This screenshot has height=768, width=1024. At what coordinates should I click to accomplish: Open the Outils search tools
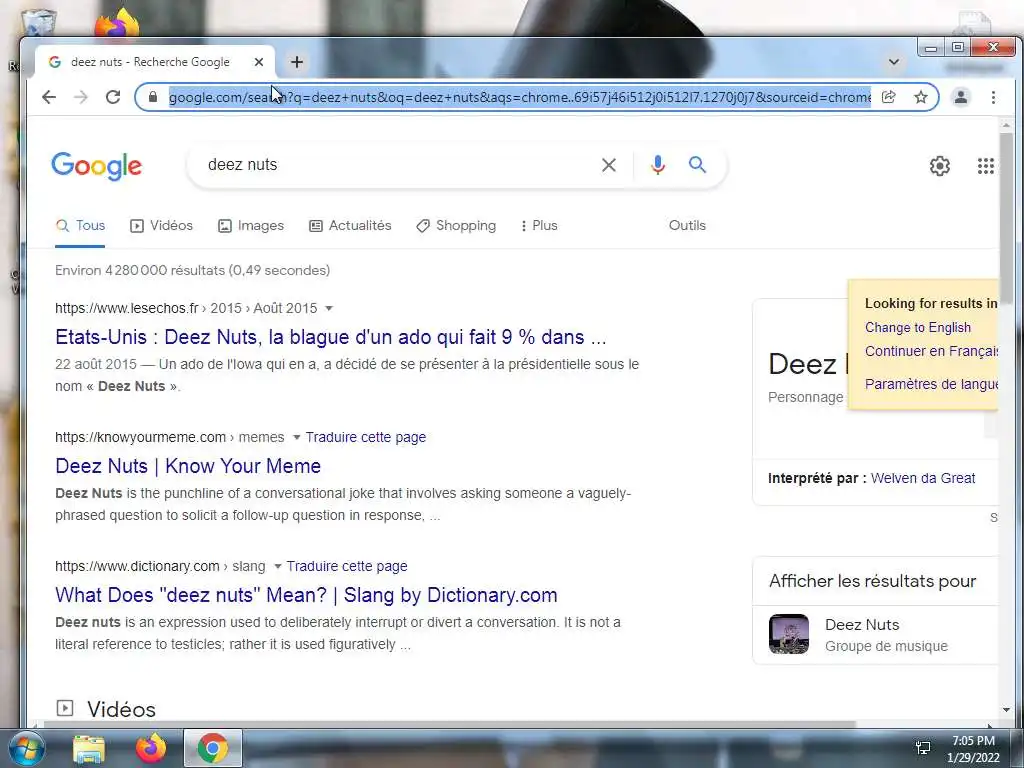[x=687, y=225]
